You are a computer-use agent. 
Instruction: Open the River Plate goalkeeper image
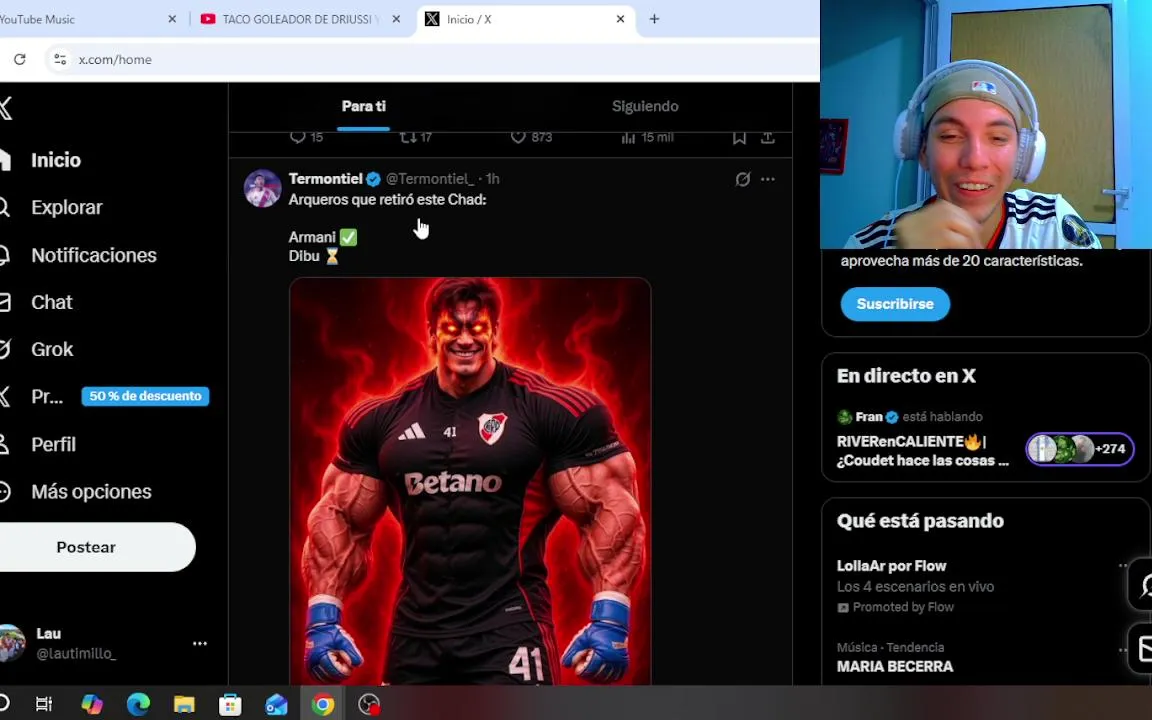click(470, 481)
